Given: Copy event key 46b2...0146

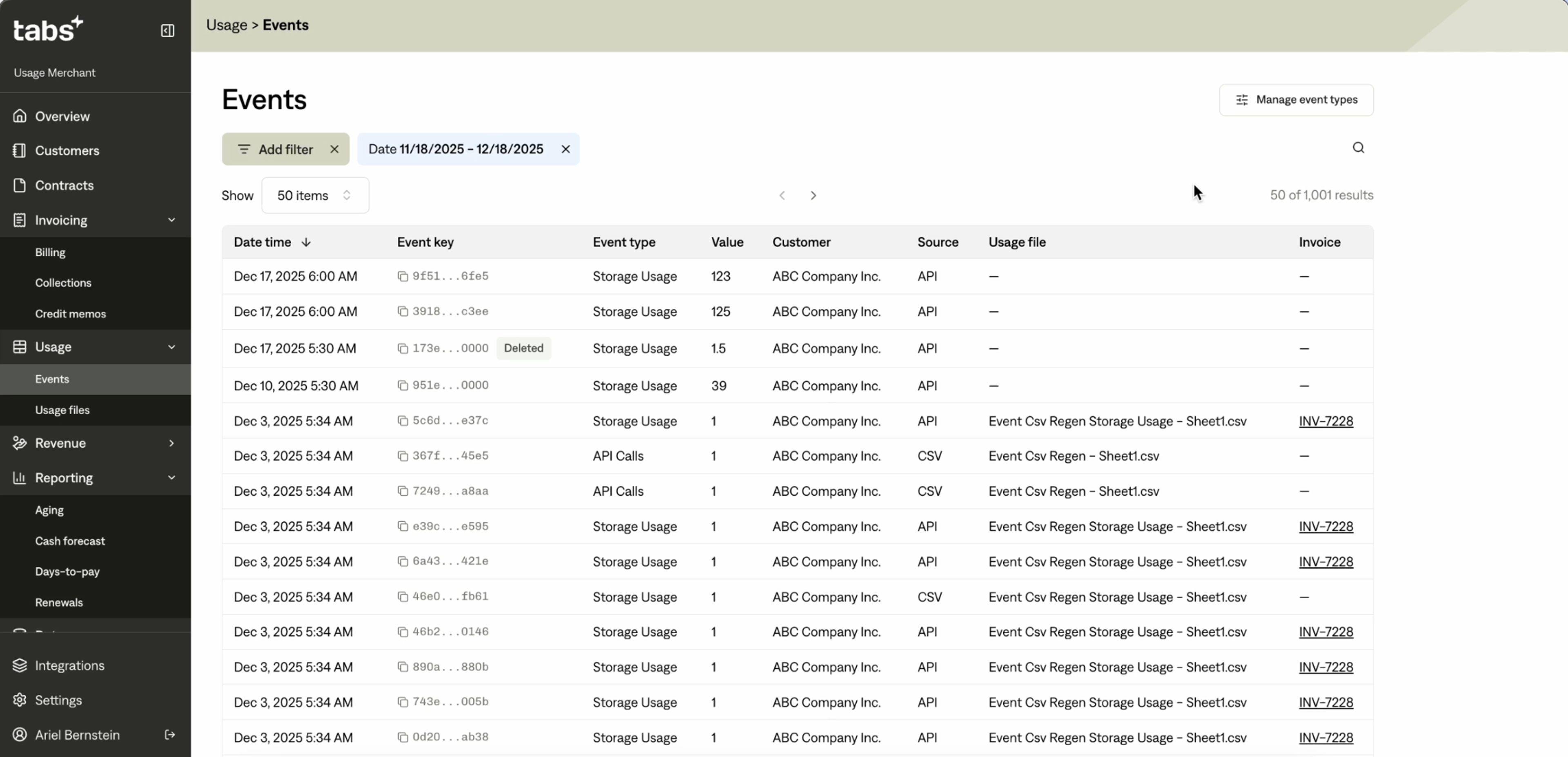Looking at the screenshot, I should [x=402, y=632].
